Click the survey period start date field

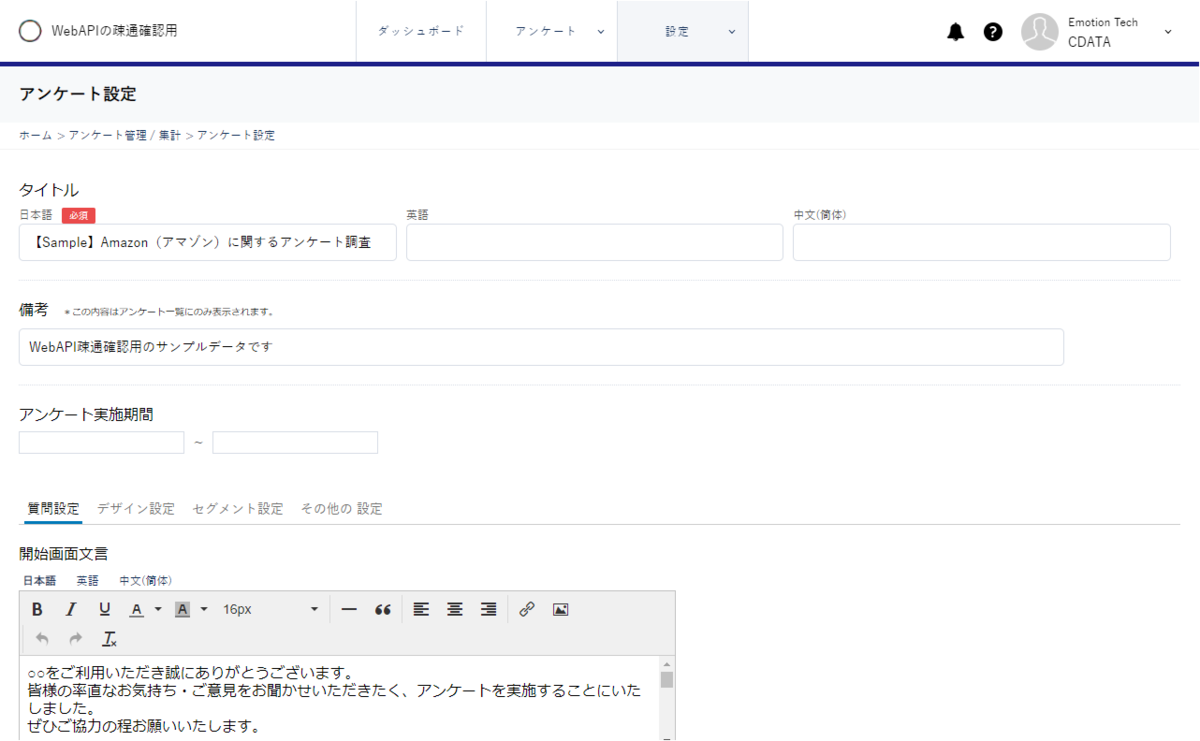(102, 442)
